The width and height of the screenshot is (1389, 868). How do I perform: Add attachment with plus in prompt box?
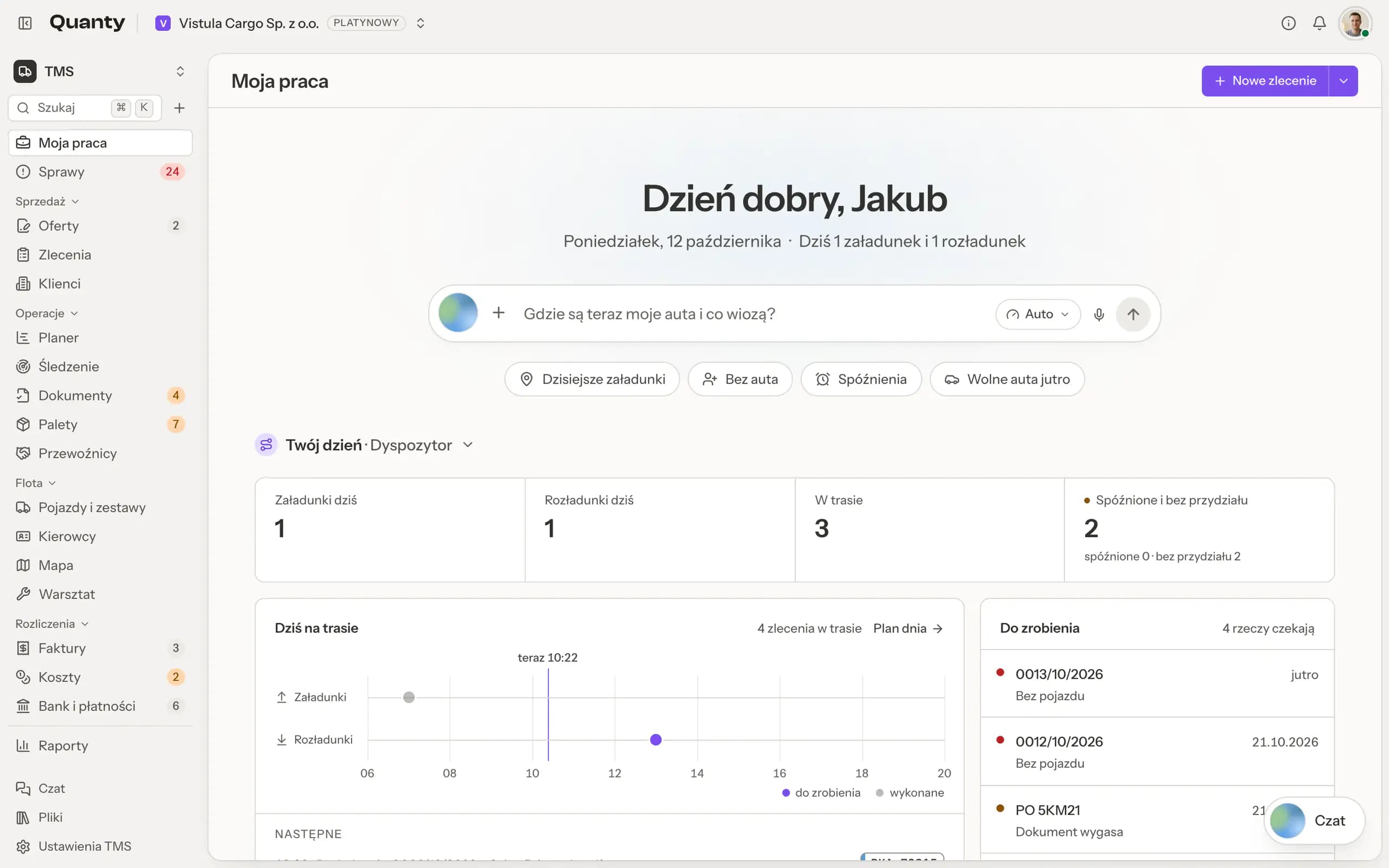(499, 313)
